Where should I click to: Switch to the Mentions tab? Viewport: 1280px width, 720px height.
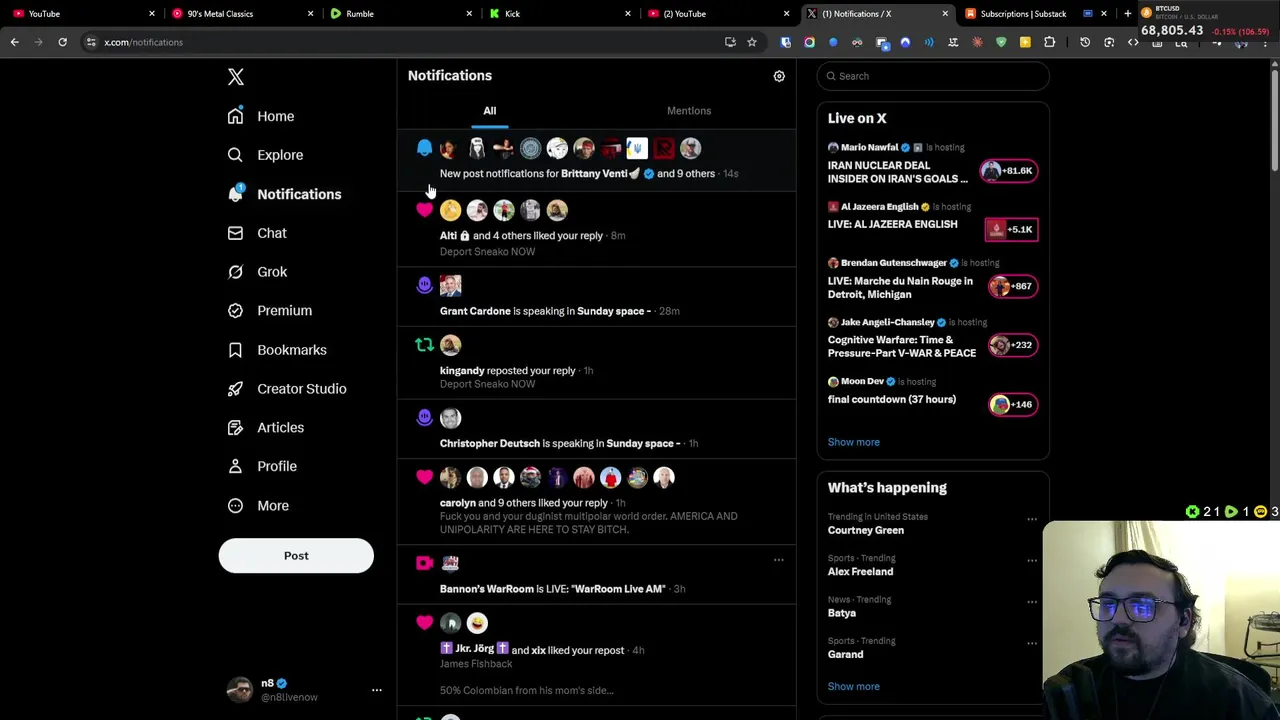coord(689,111)
